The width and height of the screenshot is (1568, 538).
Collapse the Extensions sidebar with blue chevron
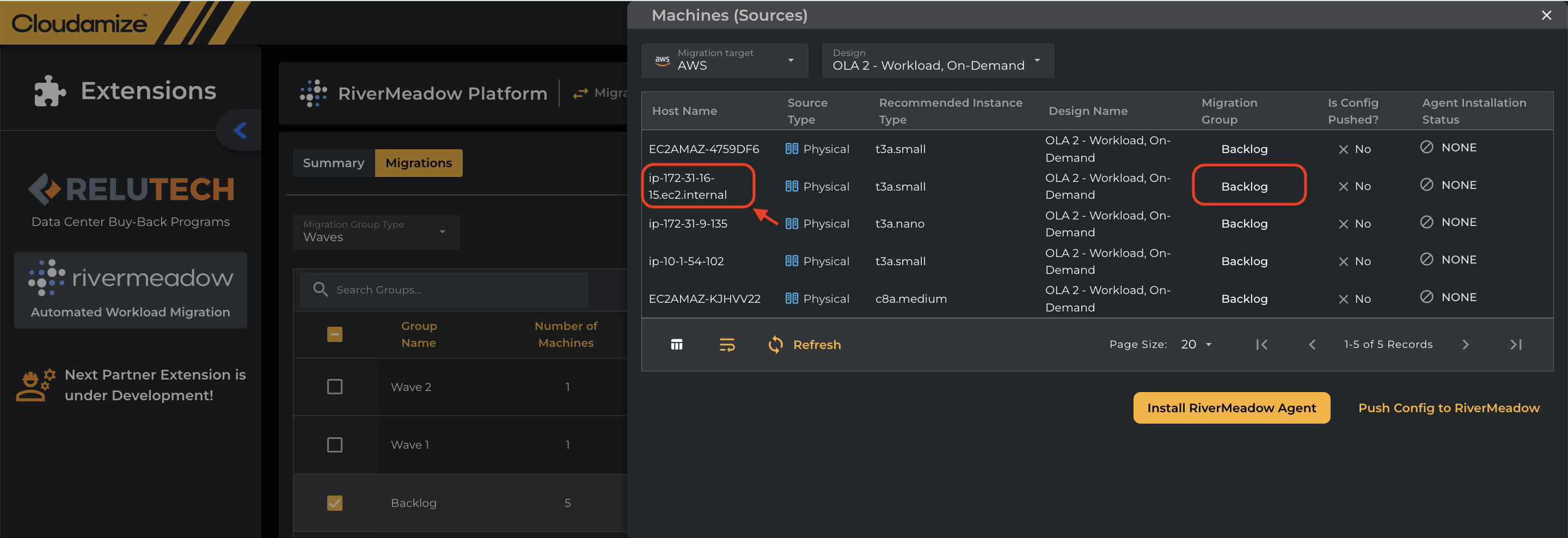point(240,130)
